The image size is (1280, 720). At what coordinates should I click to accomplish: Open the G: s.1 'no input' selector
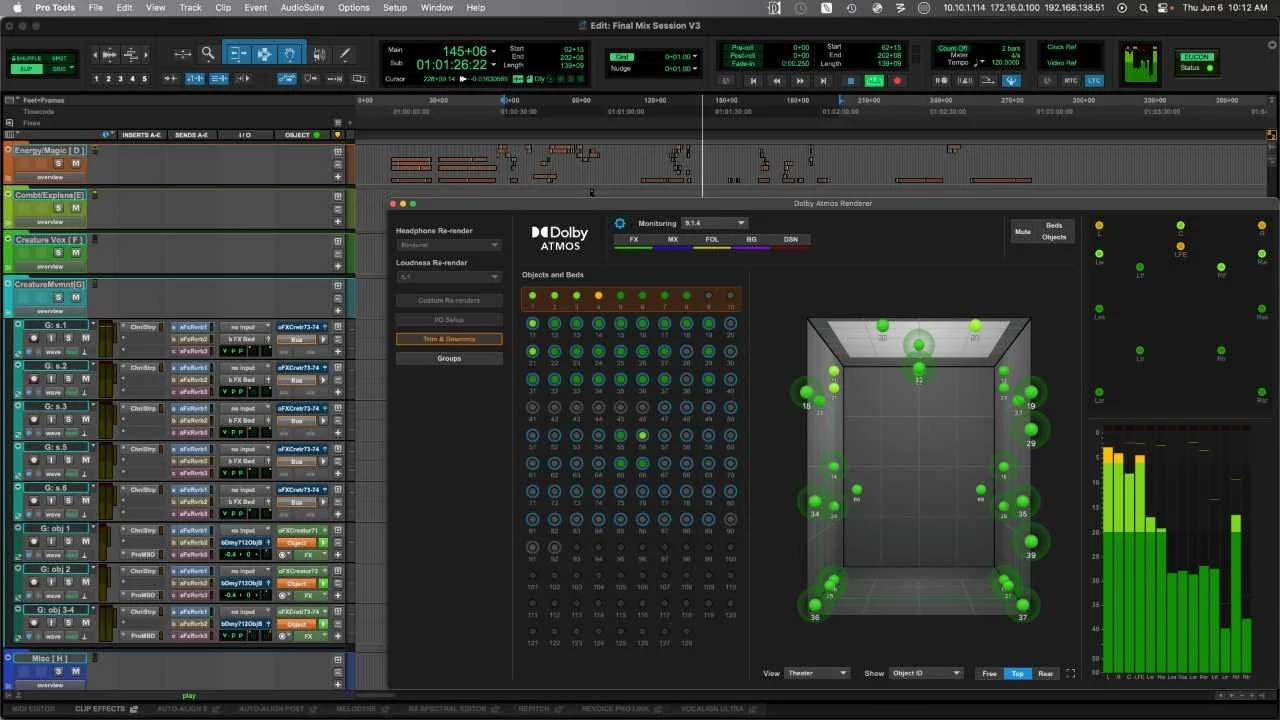point(244,327)
